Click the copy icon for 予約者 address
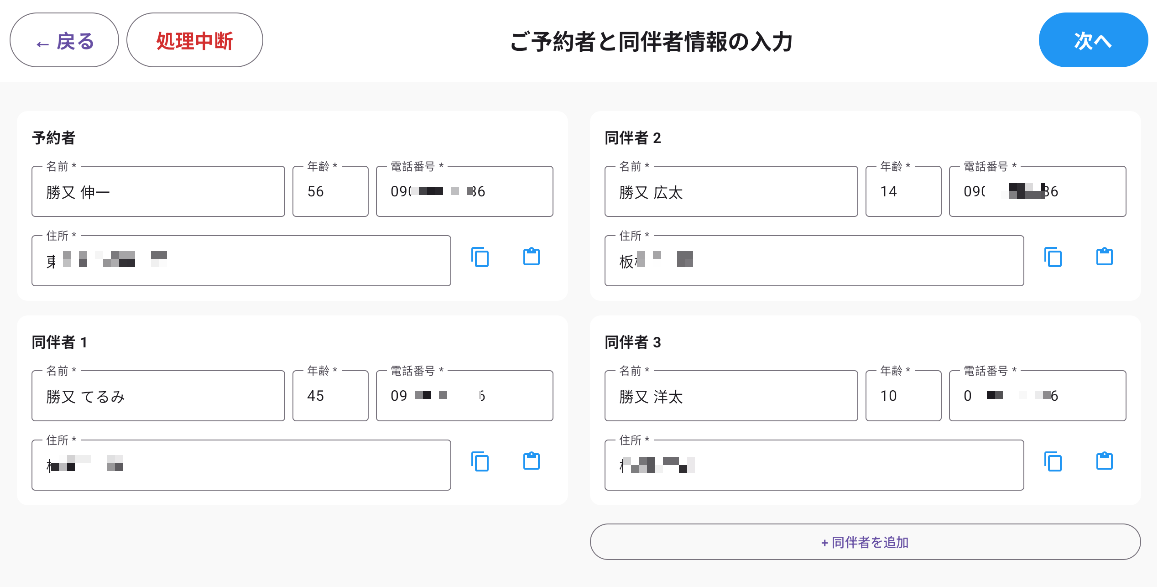This screenshot has width=1157, height=587. [x=481, y=257]
